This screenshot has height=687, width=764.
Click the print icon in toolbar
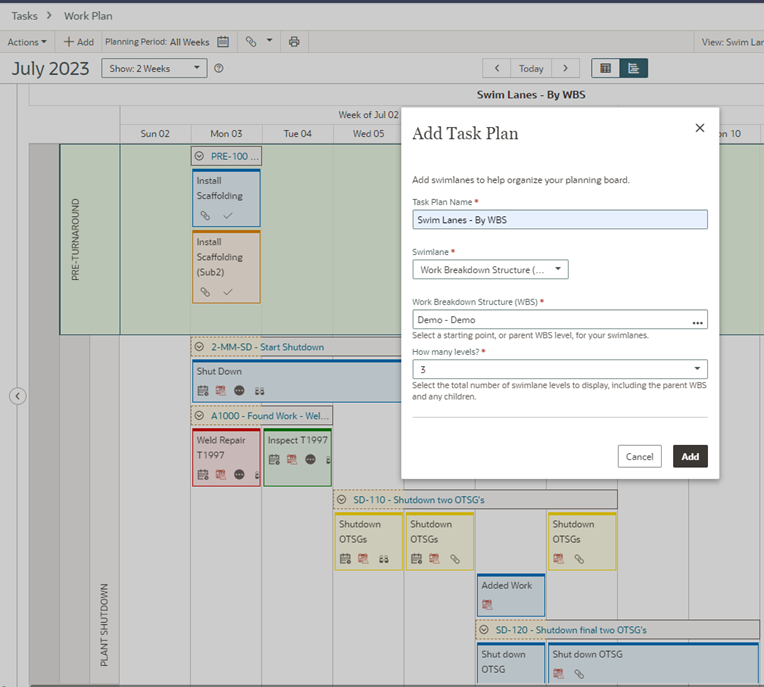click(x=294, y=42)
